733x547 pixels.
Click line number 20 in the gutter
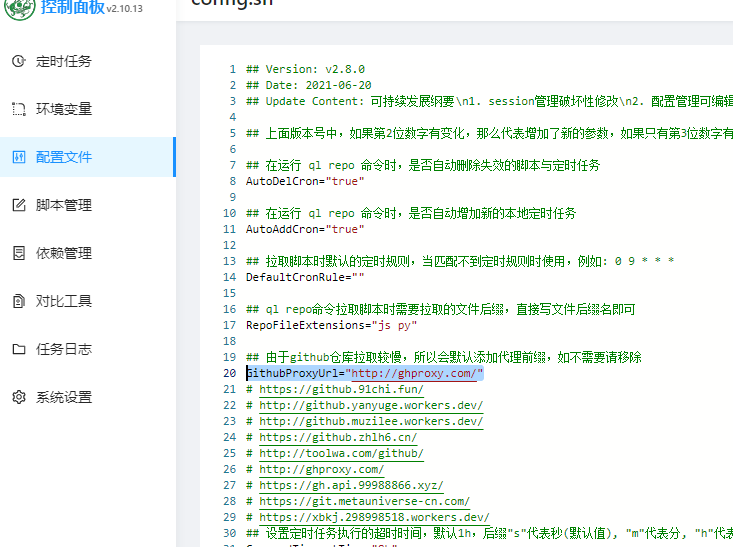coord(230,373)
